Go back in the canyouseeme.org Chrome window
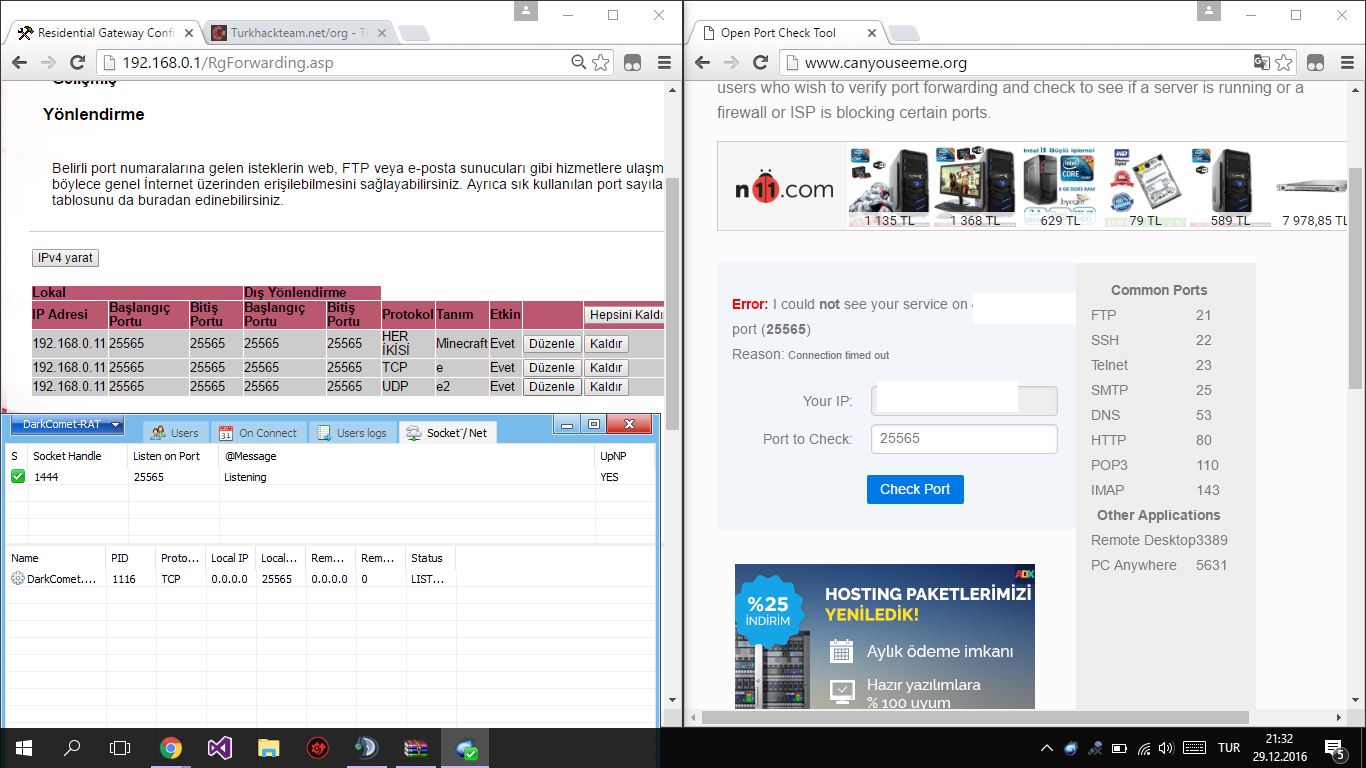This screenshot has height=768, width=1366. click(x=702, y=62)
